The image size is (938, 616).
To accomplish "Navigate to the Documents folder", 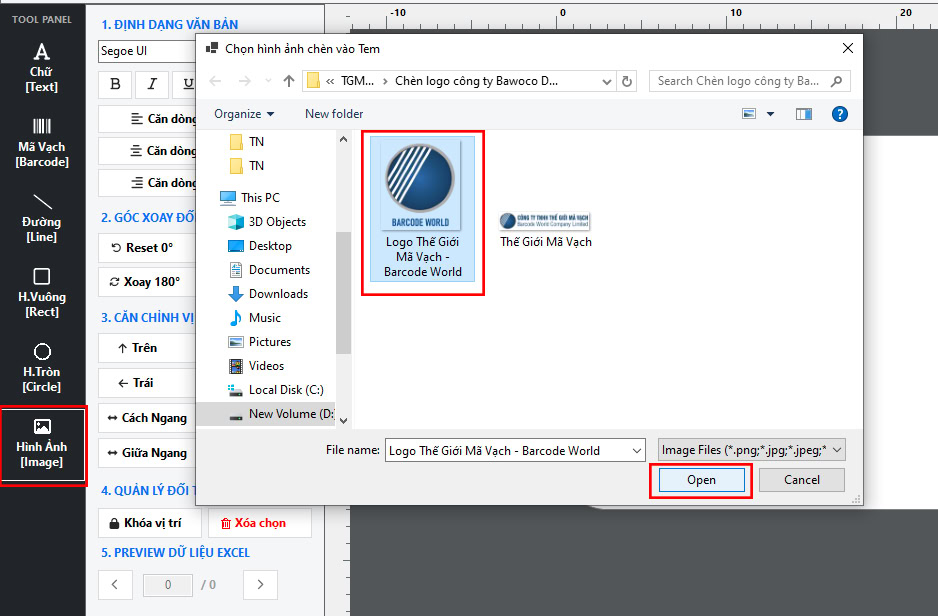I will [x=269, y=270].
